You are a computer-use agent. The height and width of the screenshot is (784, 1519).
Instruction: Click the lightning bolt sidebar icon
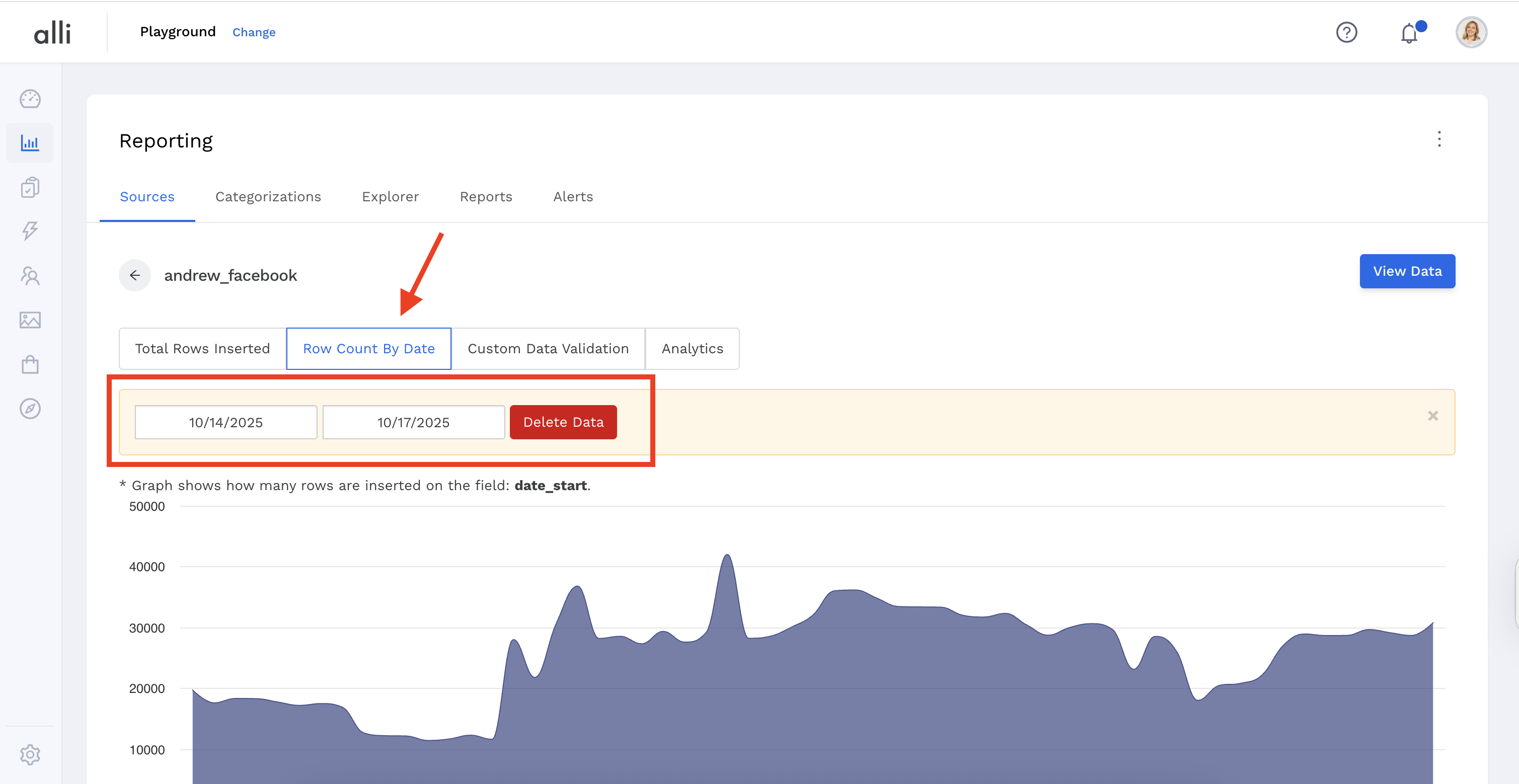[30, 231]
